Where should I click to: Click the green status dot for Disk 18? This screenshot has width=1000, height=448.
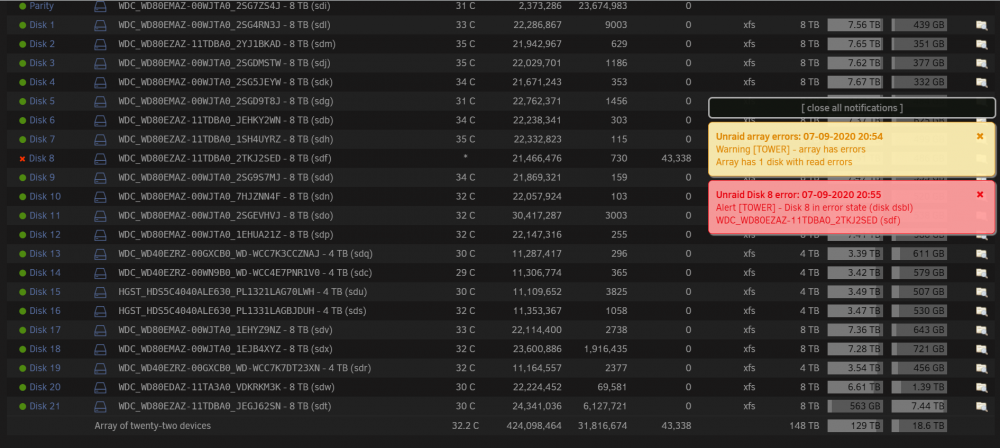22,350
